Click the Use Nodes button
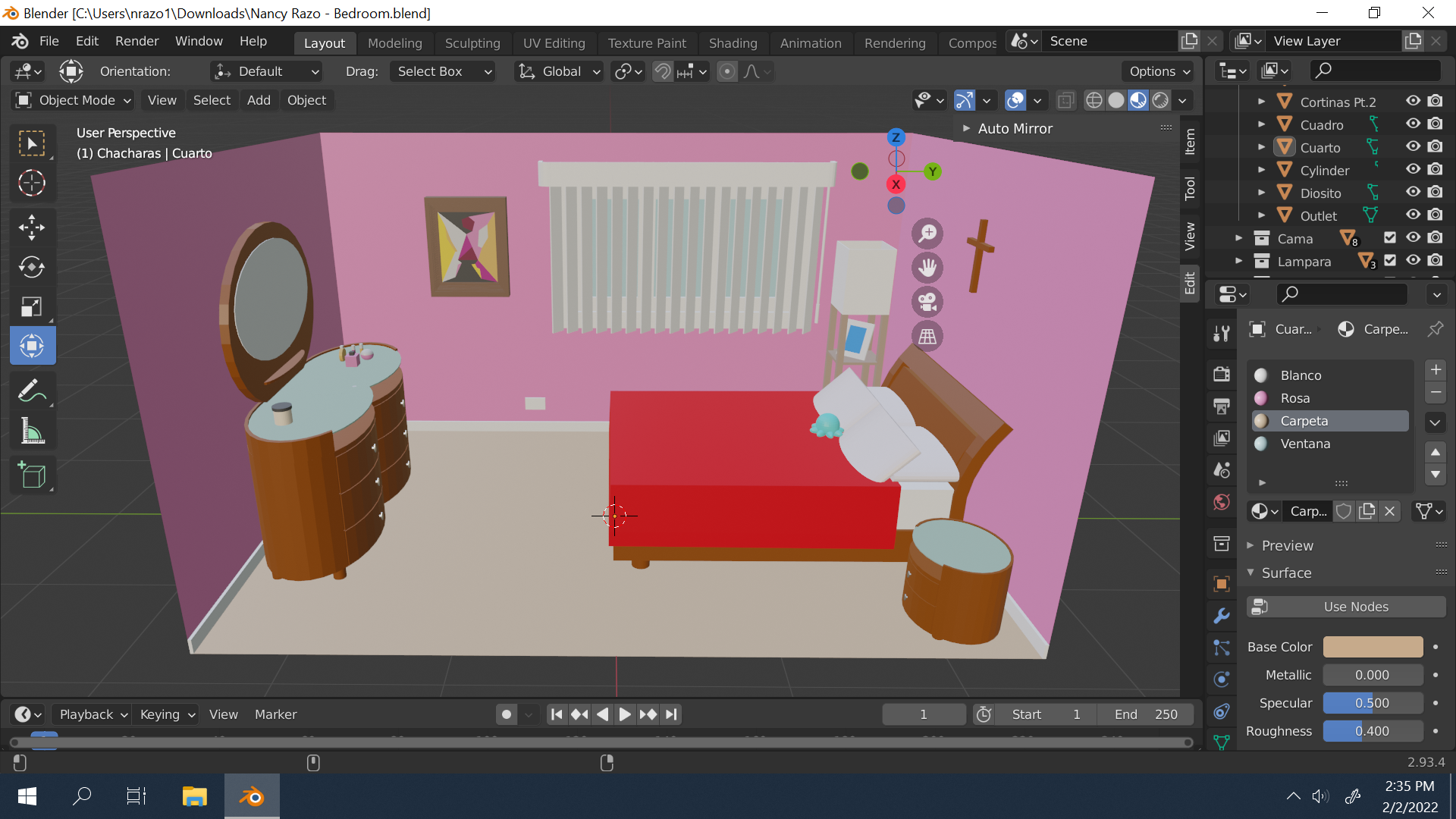The width and height of the screenshot is (1456, 819). tap(1346, 607)
